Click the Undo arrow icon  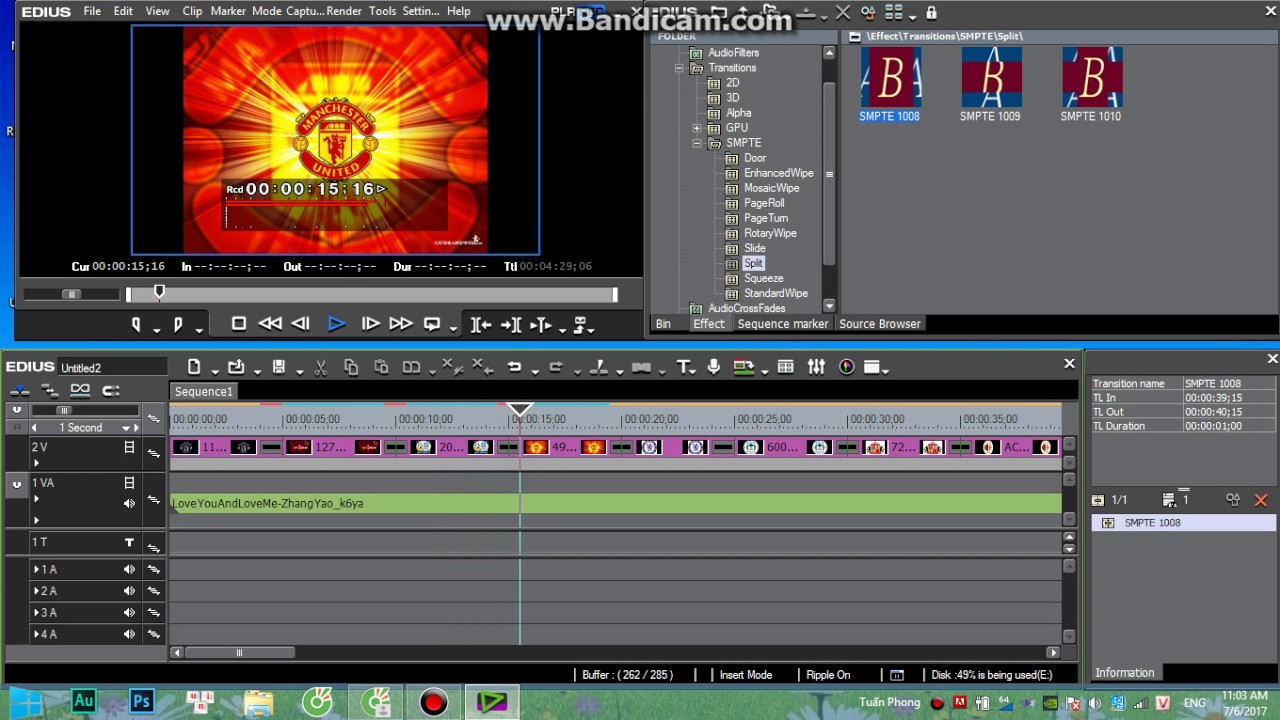coord(514,367)
